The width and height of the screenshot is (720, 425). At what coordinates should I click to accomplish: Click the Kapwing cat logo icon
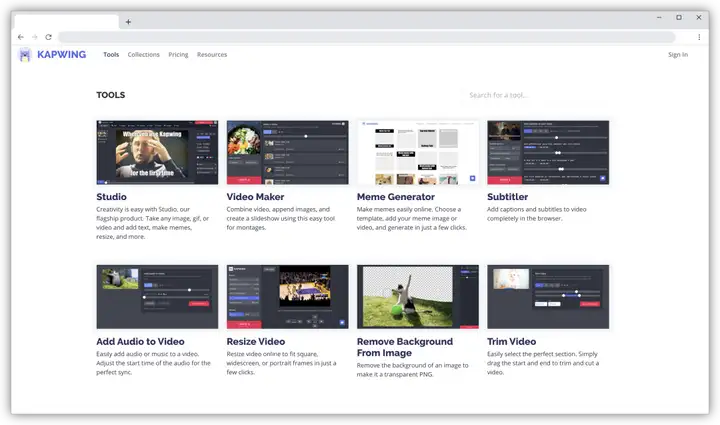point(25,55)
